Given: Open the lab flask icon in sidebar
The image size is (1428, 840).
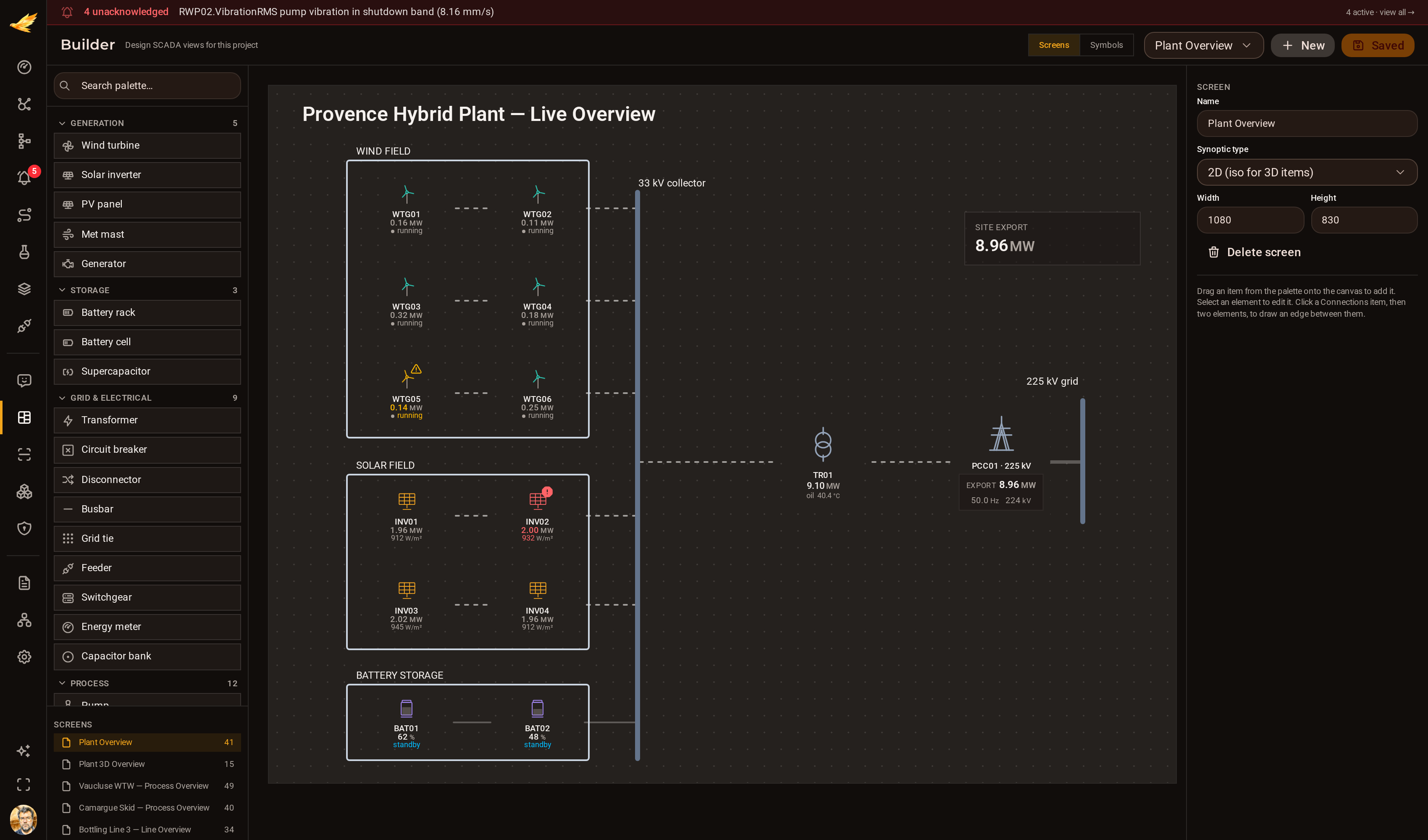Looking at the screenshot, I should tap(24, 252).
